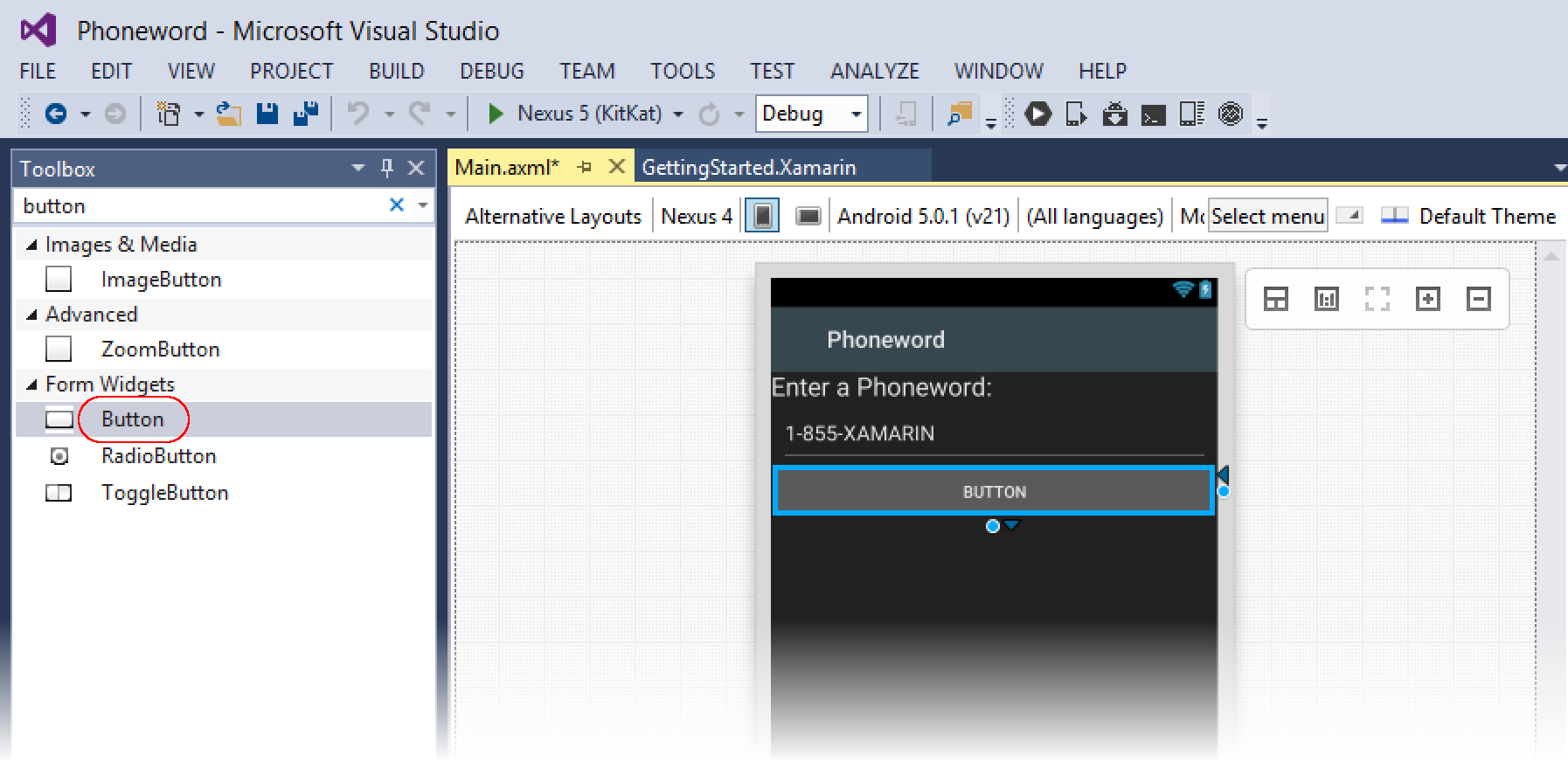Image resolution: width=1568 pixels, height=762 pixels.
Task: Collapse the Images & Media category
Action: [x=32, y=245]
